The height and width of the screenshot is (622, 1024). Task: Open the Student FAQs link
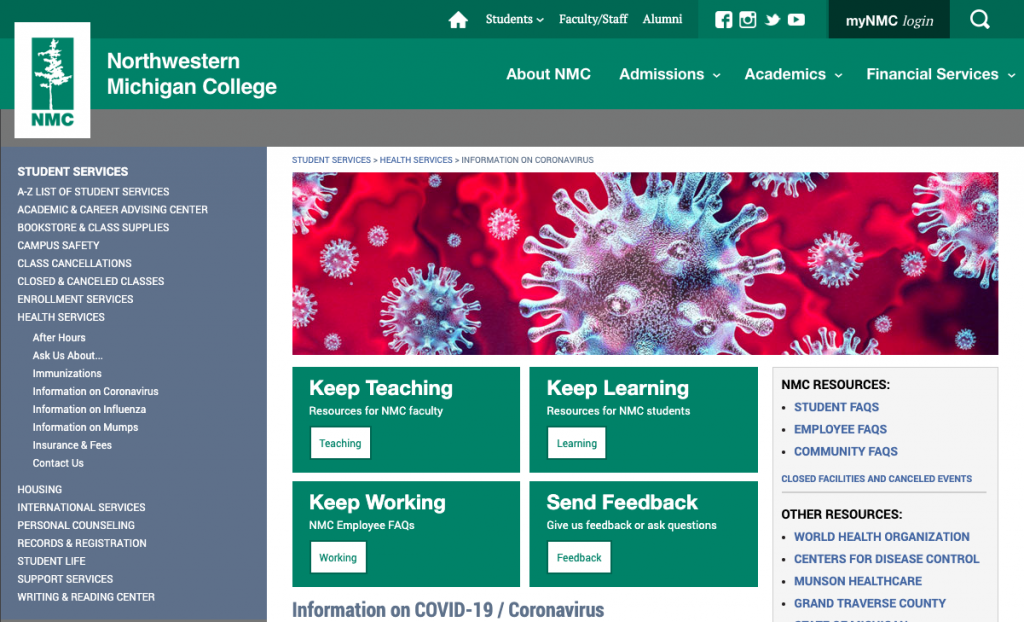pyautogui.click(x=836, y=407)
